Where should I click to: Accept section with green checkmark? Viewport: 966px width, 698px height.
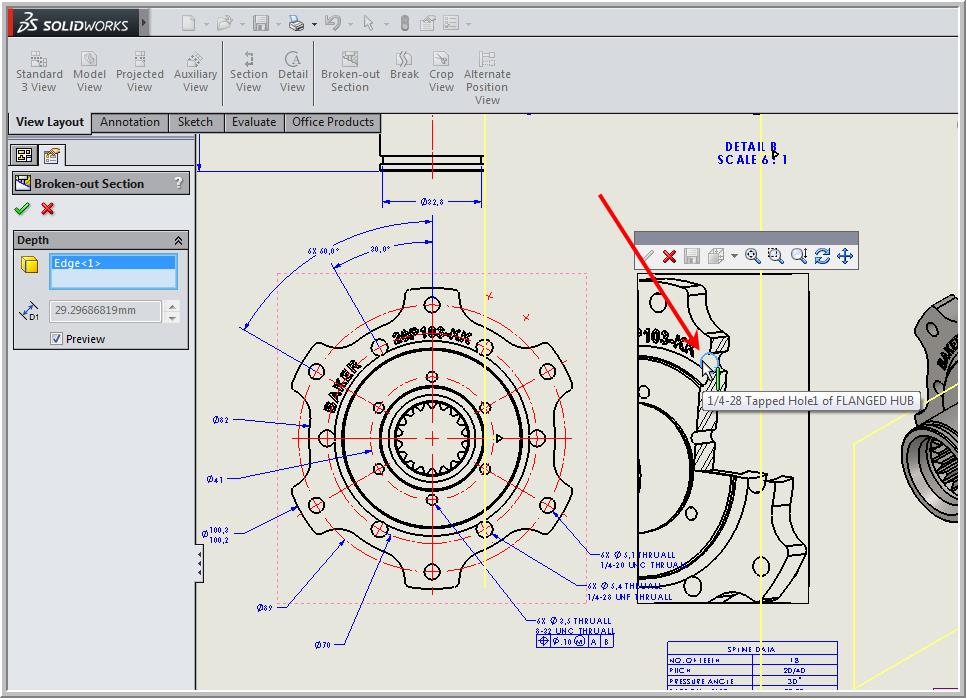[x=22, y=209]
